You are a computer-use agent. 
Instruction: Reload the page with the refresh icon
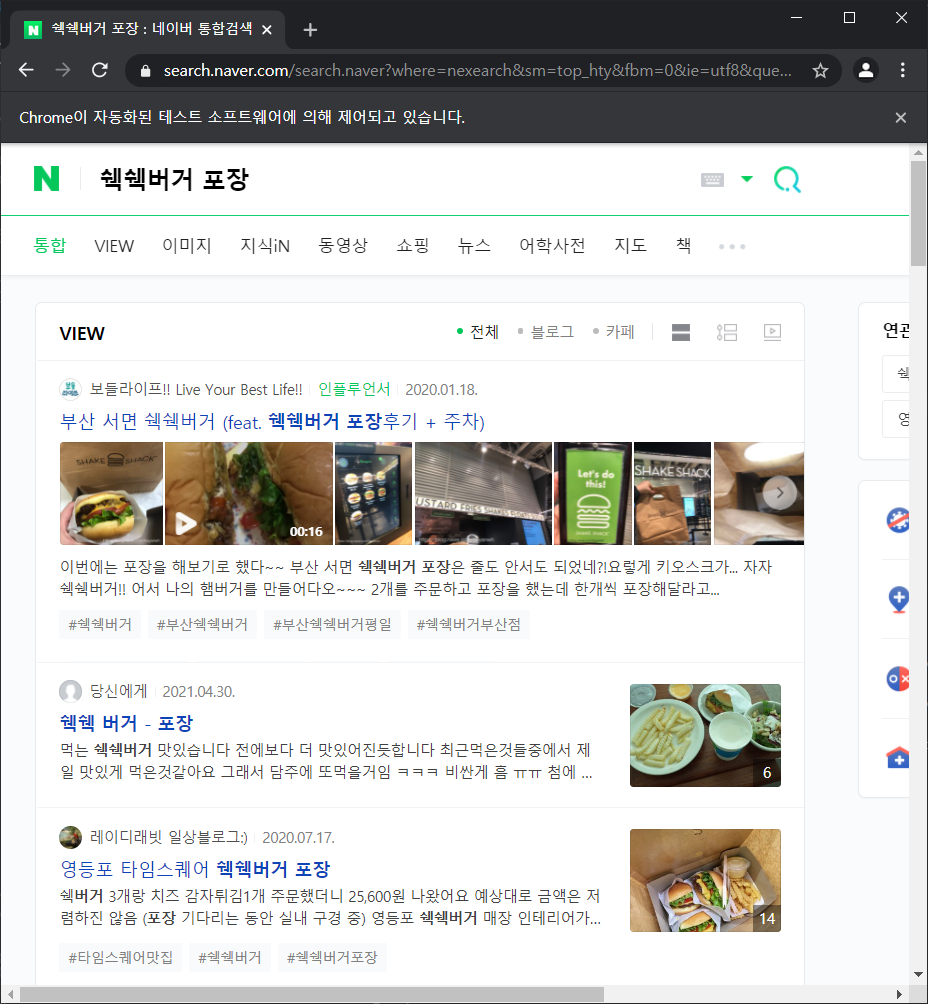(100, 70)
